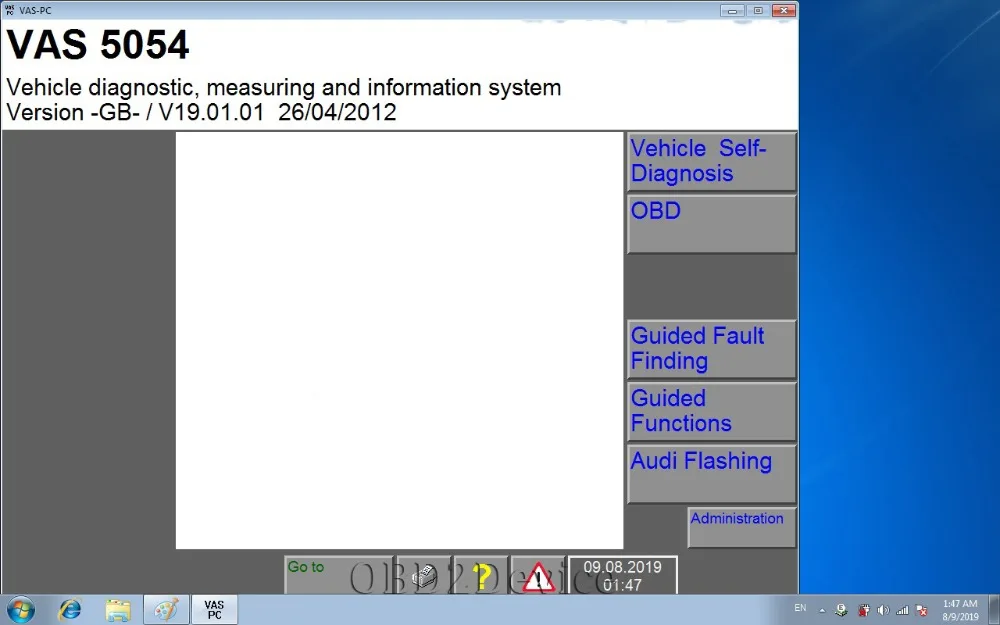Open help via yellow question mark icon
Viewport: 1000px width, 625px height.
tap(481, 576)
